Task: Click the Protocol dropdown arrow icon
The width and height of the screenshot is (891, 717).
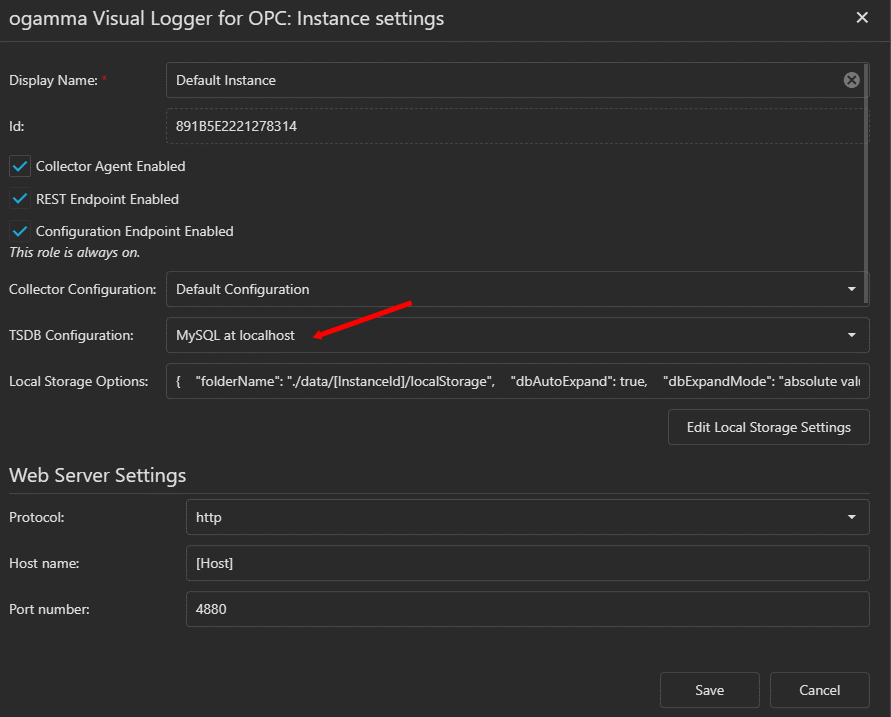Action: [851, 517]
